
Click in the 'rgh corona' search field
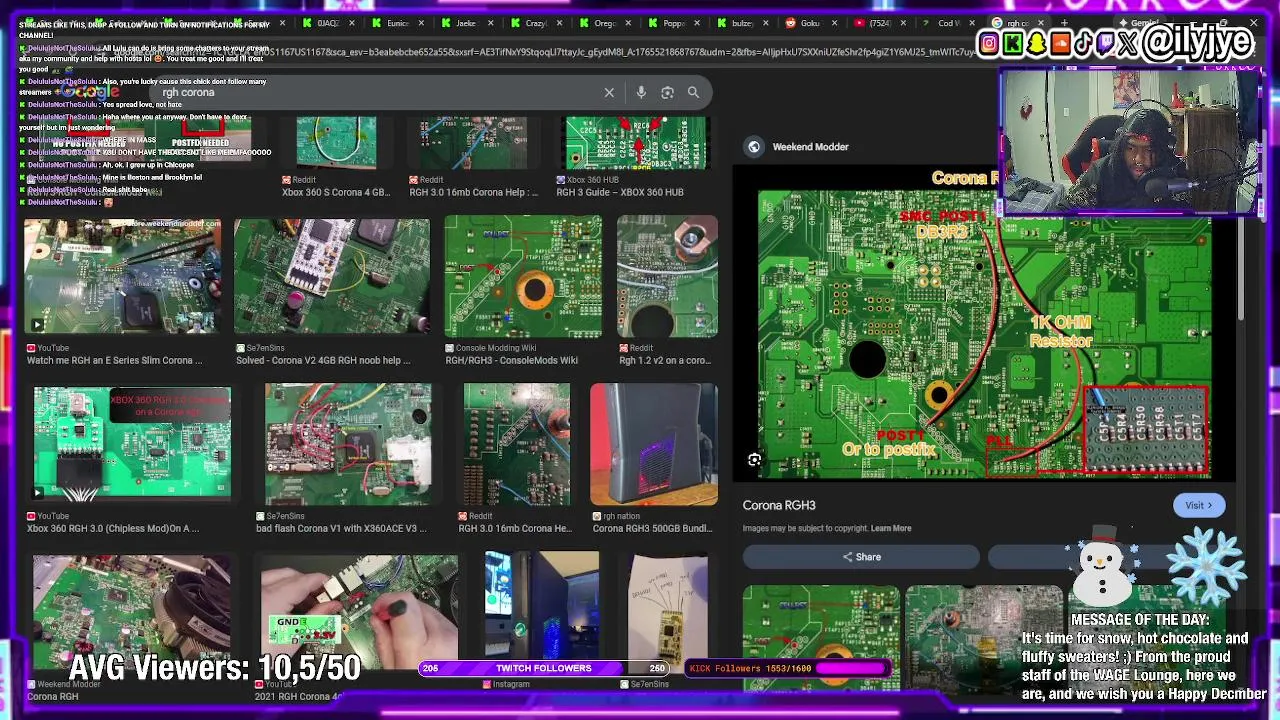click(x=380, y=92)
